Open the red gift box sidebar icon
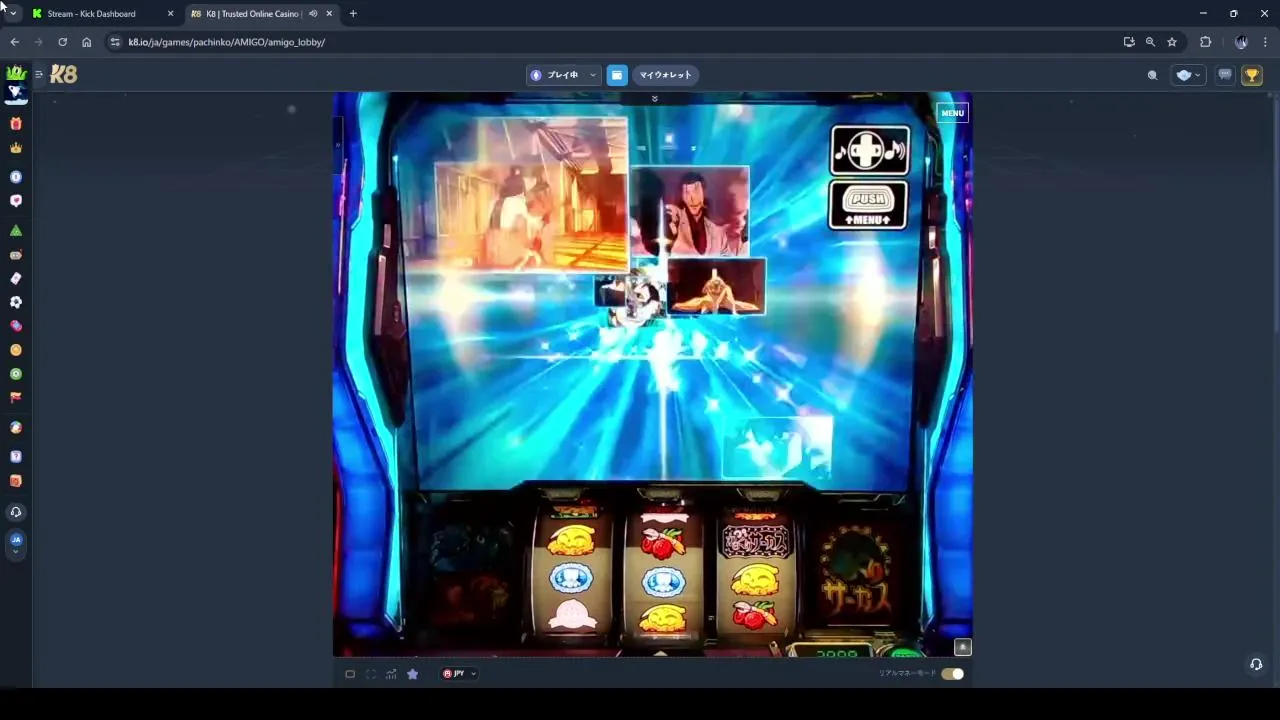This screenshot has height=720, width=1280. coord(15,124)
